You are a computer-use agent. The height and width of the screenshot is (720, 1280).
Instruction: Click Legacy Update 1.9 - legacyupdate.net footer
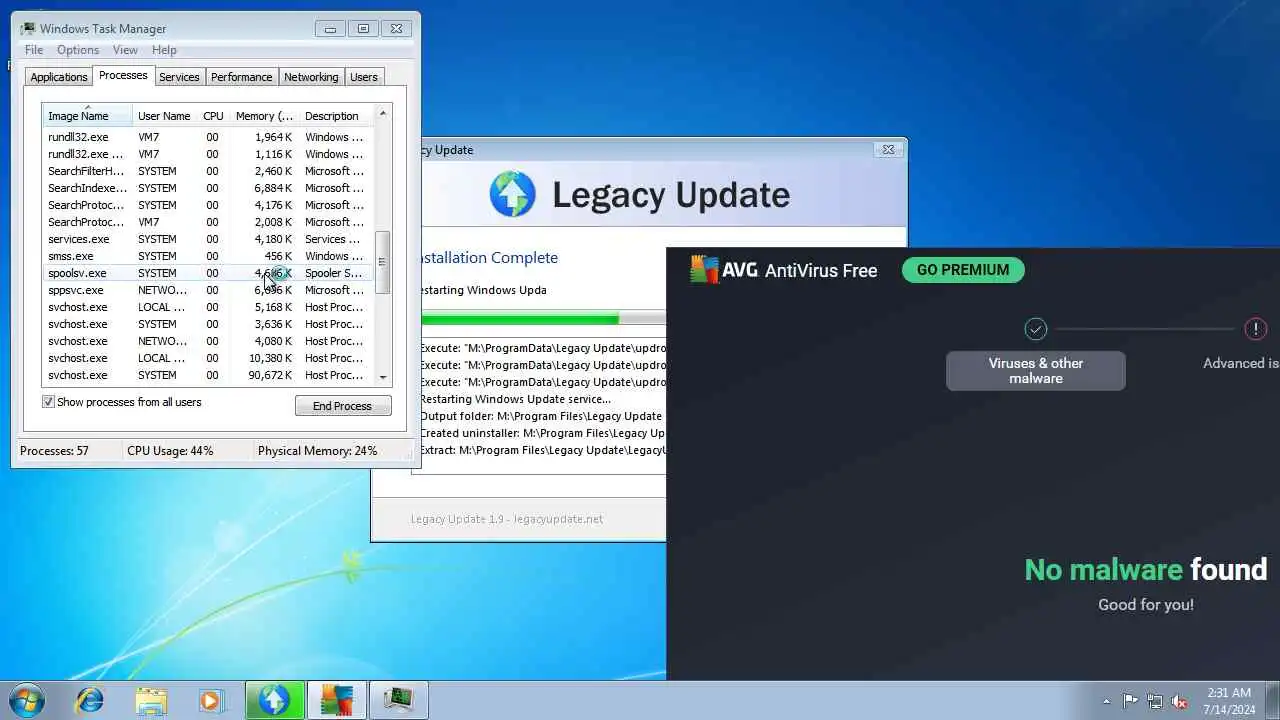point(507,519)
